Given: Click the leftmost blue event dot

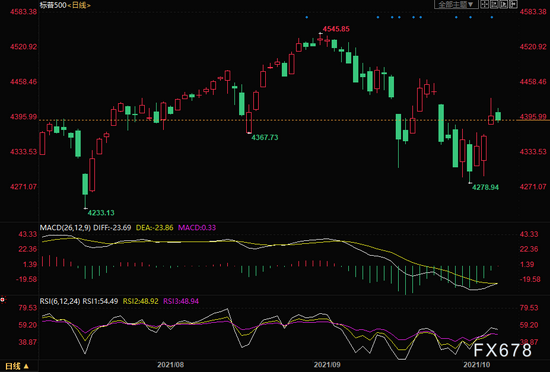Looking at the screenshot, I should [307, 17].
